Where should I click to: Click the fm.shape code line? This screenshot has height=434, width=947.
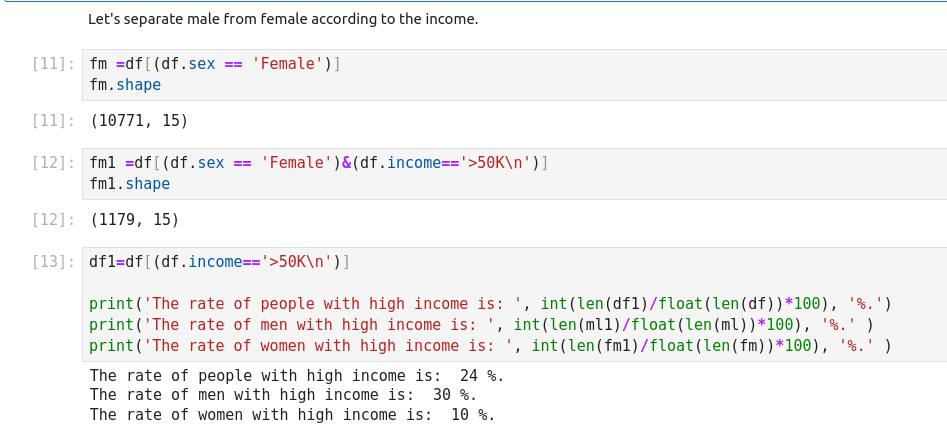tap(125, 85)
